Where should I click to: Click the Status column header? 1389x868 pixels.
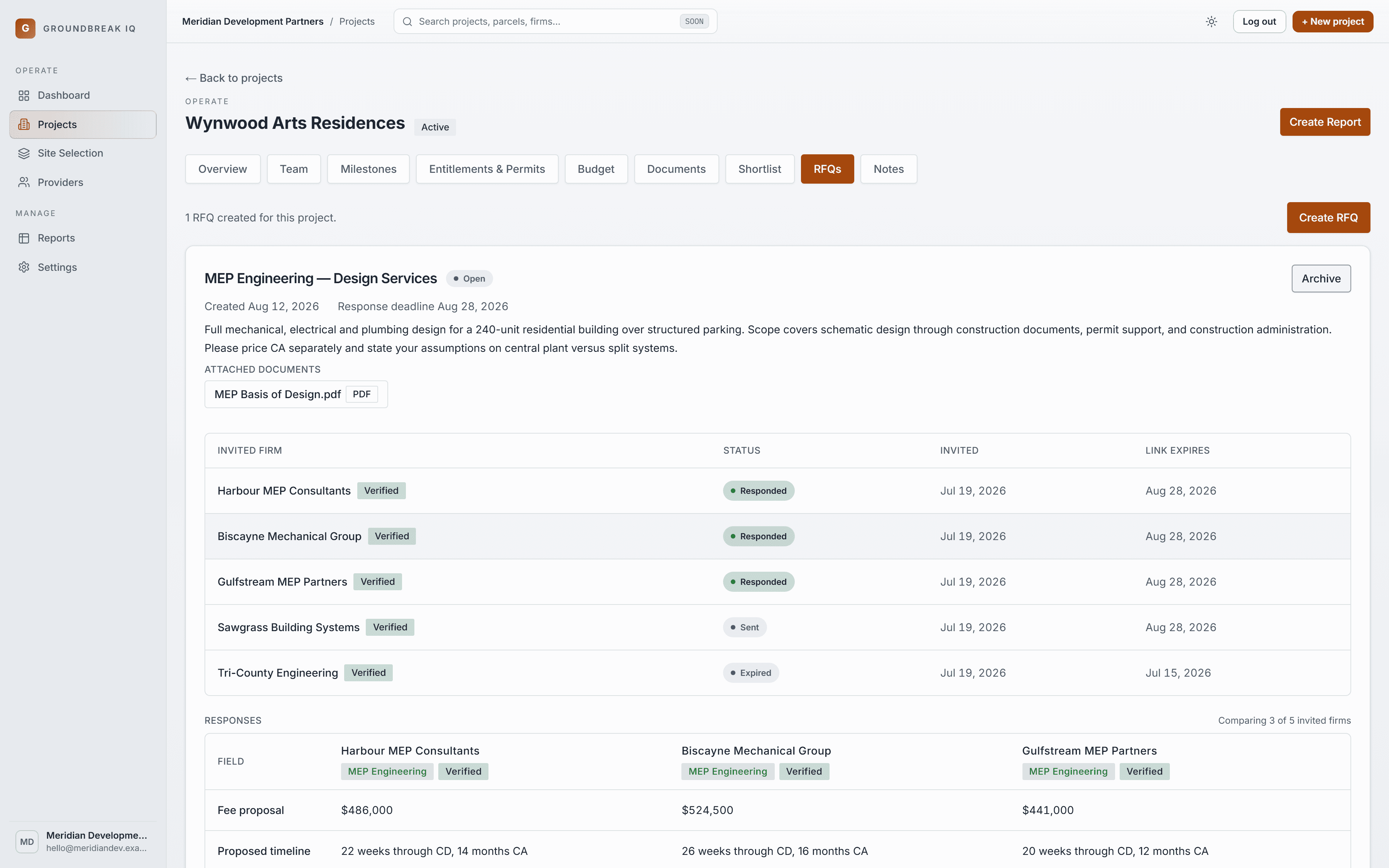tap(742, 451)
